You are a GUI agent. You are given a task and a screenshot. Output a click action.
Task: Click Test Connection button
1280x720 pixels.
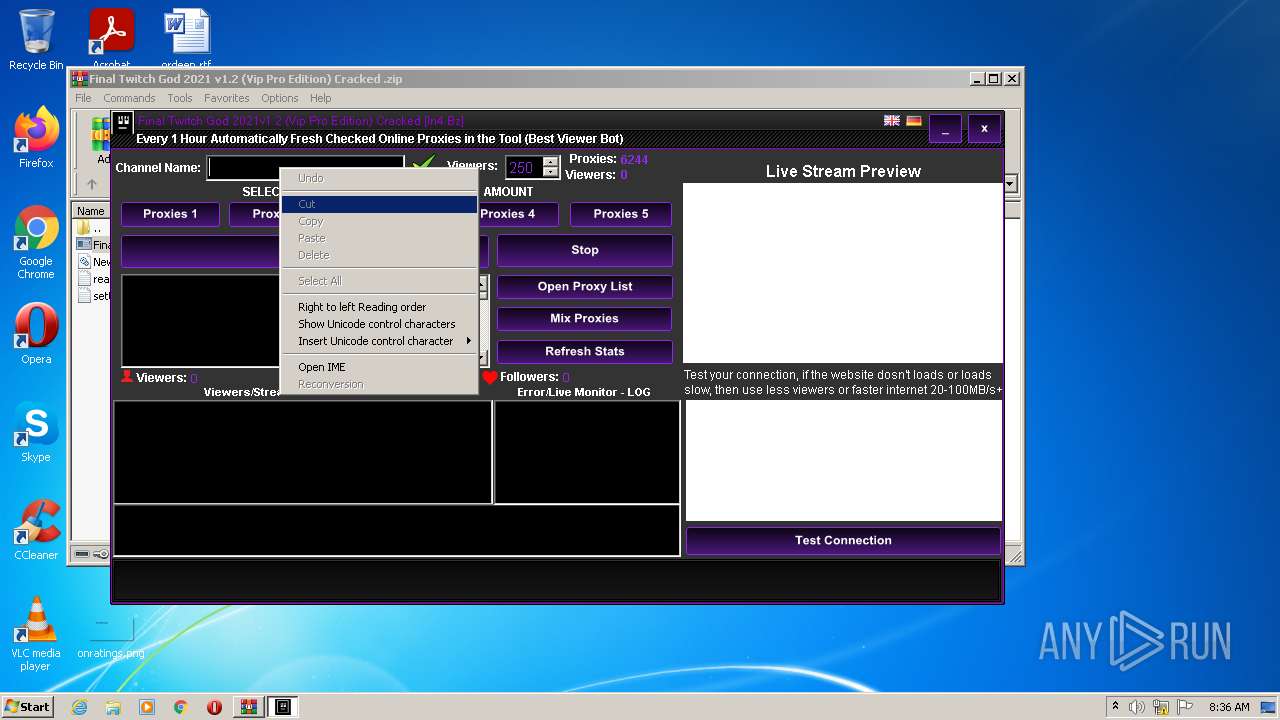click(843, 540)
